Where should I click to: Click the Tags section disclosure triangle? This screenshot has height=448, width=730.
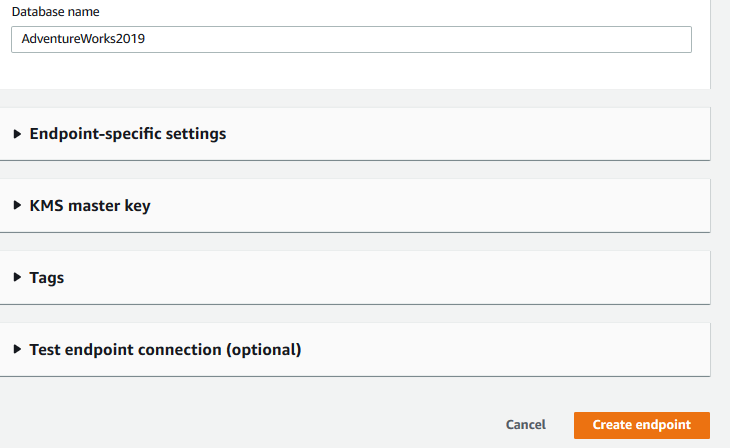(x=17, y=277)
